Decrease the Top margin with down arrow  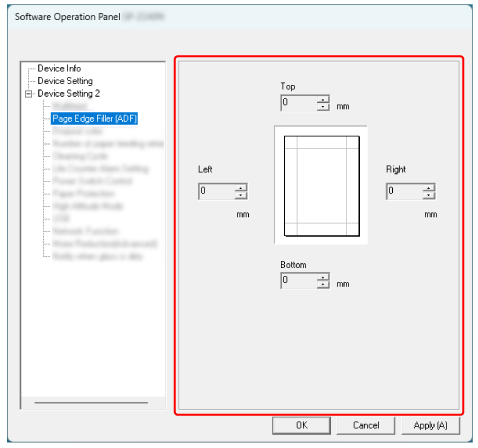tap(323, 107)
